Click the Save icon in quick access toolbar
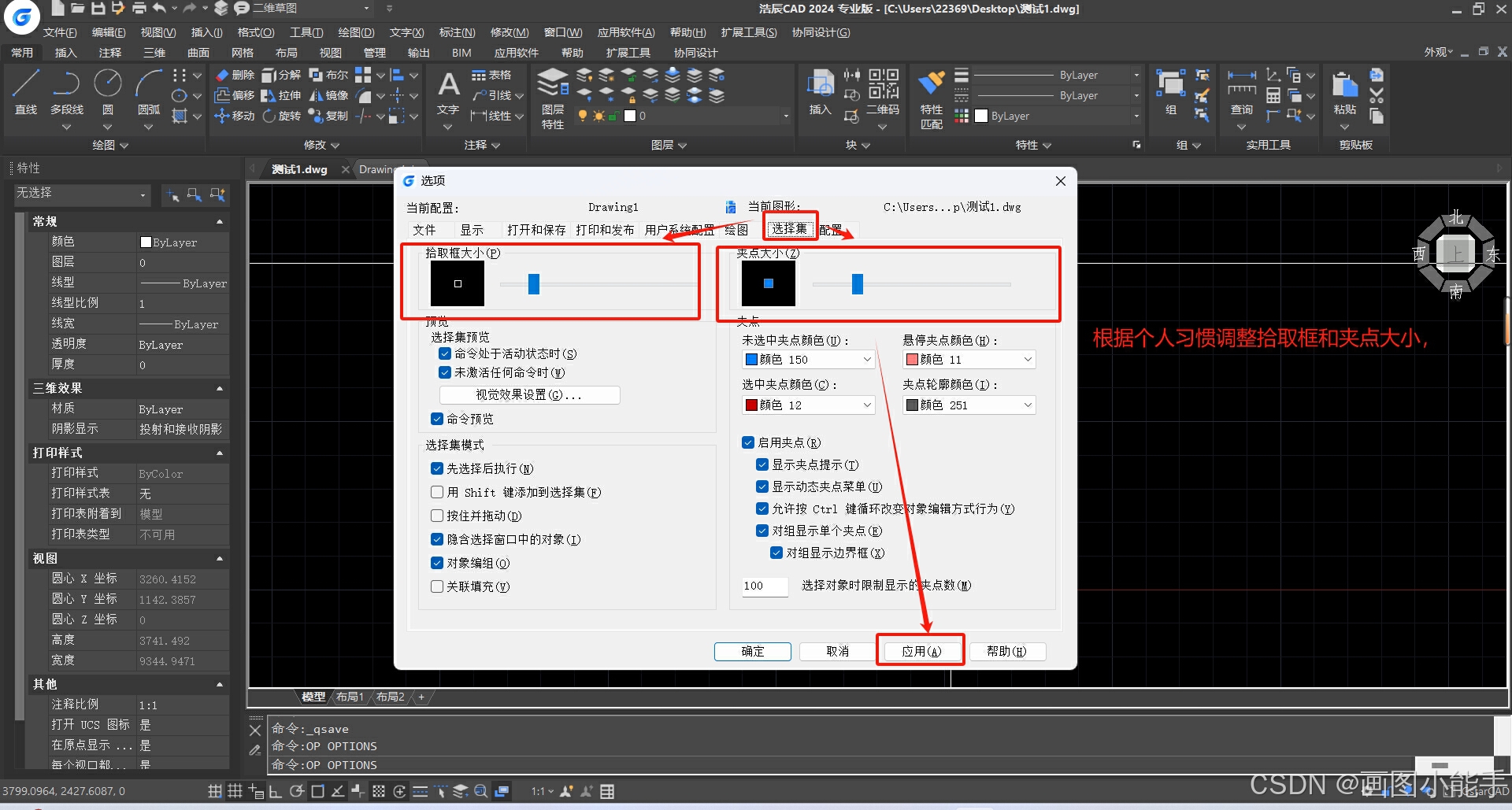This screenshot has width=1512, height=810. point(98,9)
